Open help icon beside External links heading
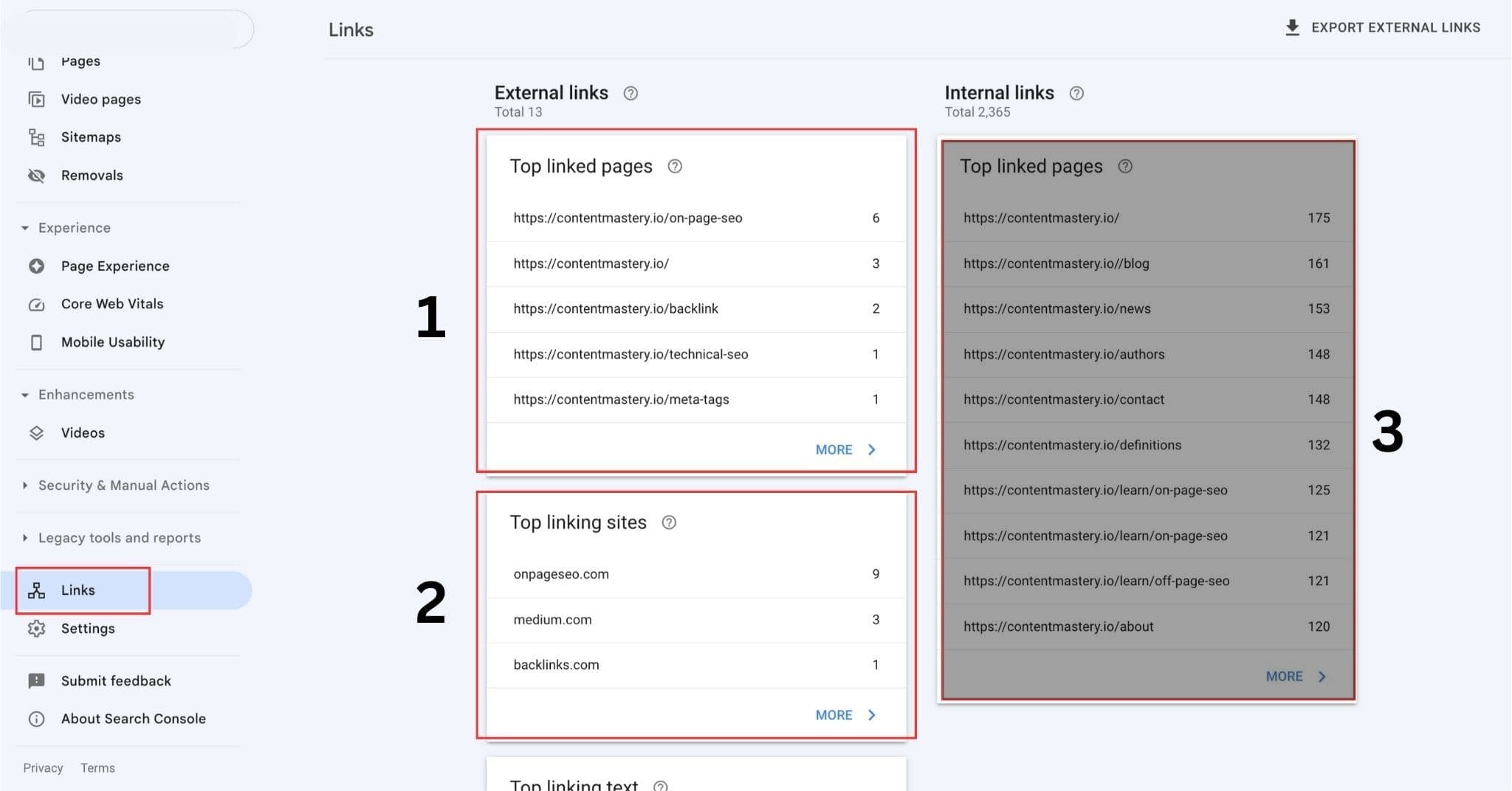Viewport: 1512px width, 791px height. (x=630, y=93)
